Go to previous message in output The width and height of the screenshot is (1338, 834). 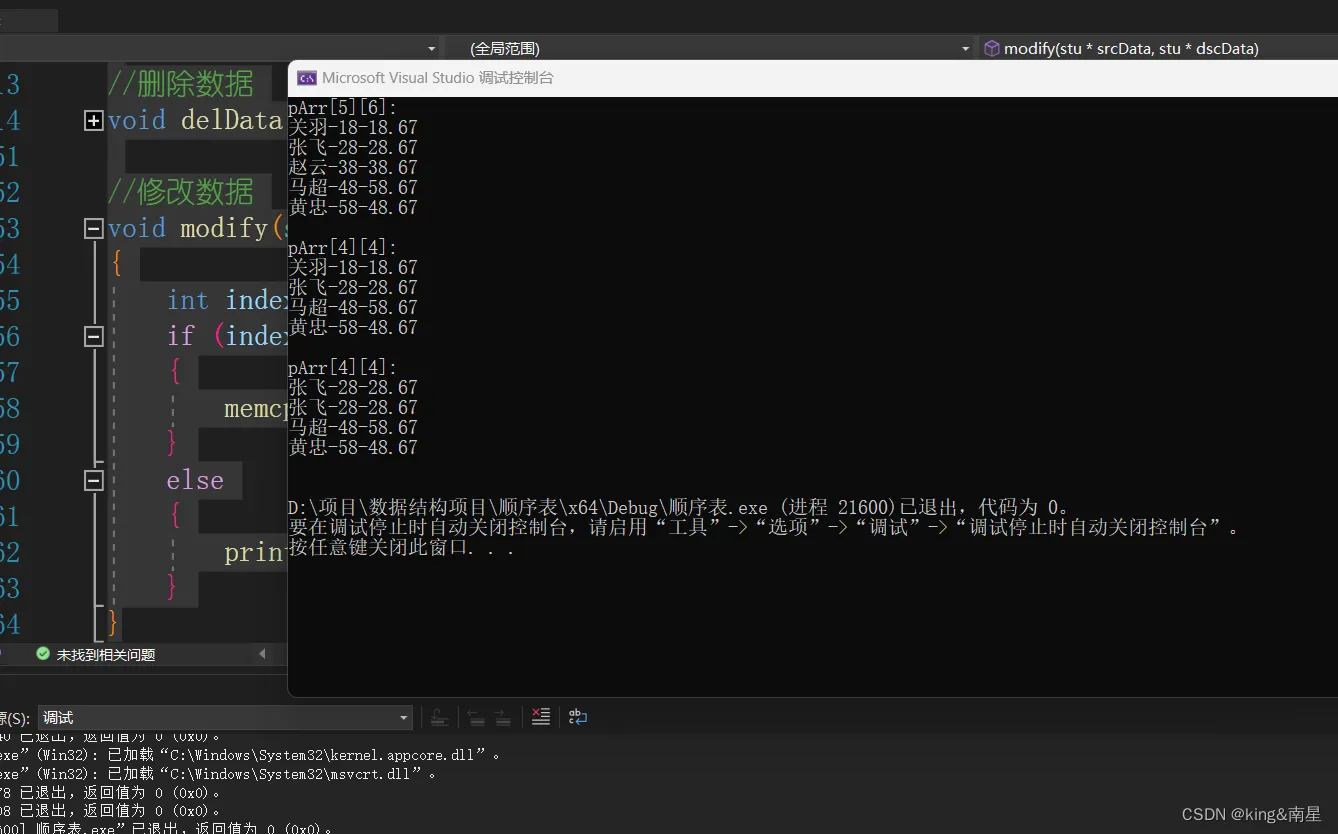(476, 716)
